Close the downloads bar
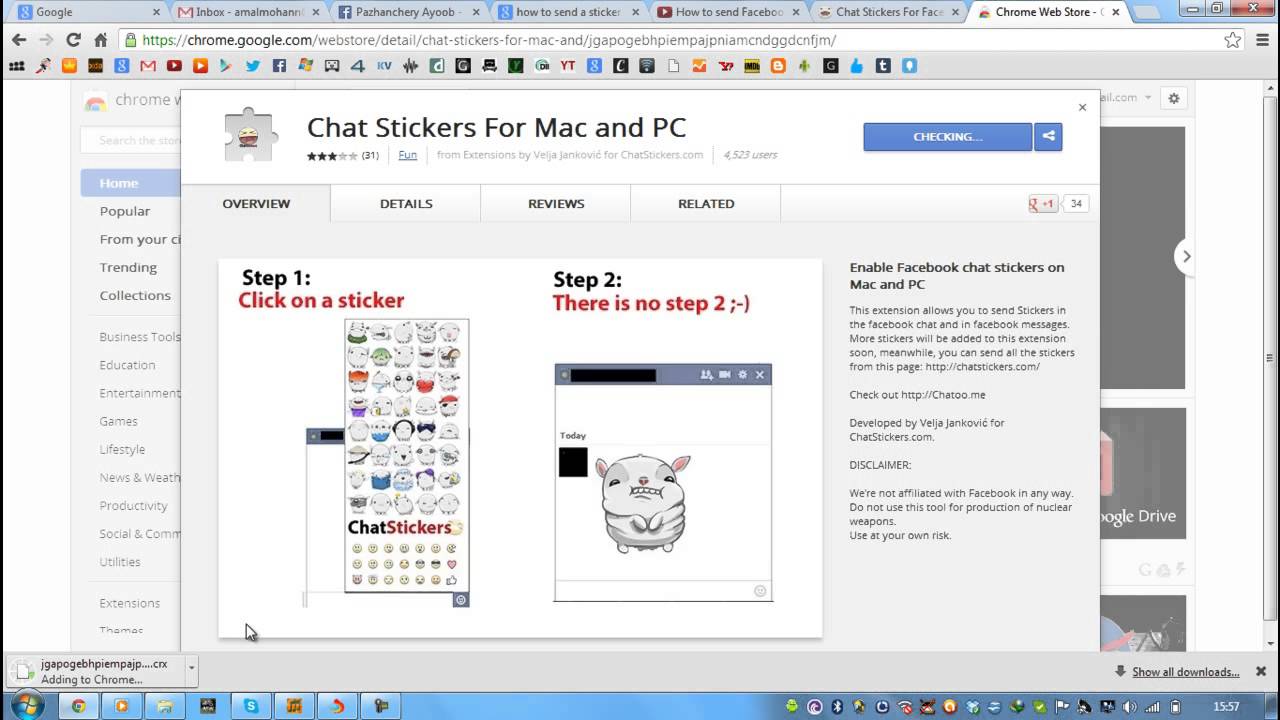The height and width of the screenshot is (720, 1280). pyautogui.click(x=1261, y=671)
